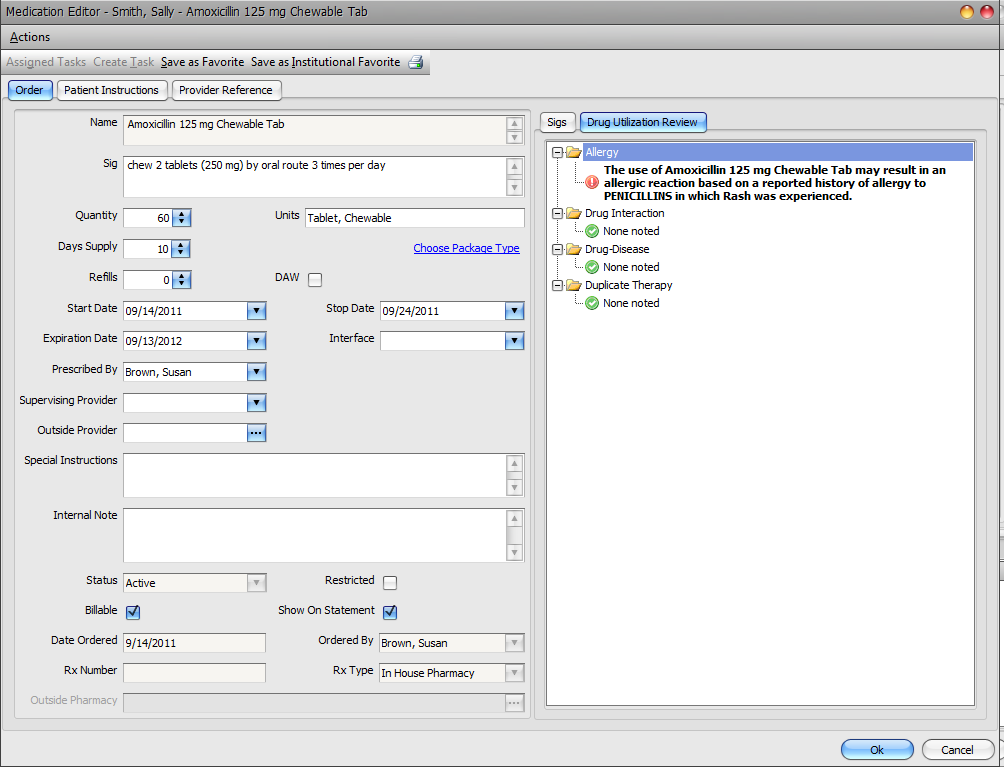Click Assigned Tasks in the toolbar
The height and width of the screenshot is (767, 1004).
tap(46, 62)
